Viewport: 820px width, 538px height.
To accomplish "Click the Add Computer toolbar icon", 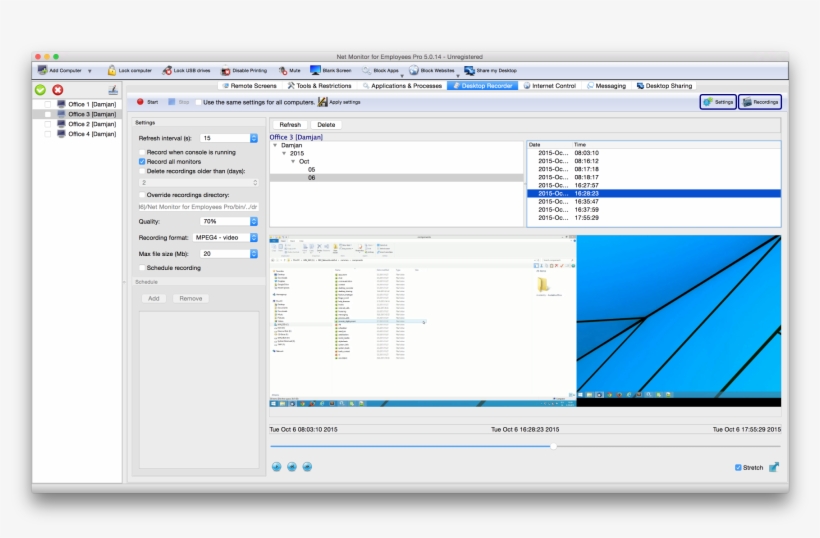I will (42, 70).
